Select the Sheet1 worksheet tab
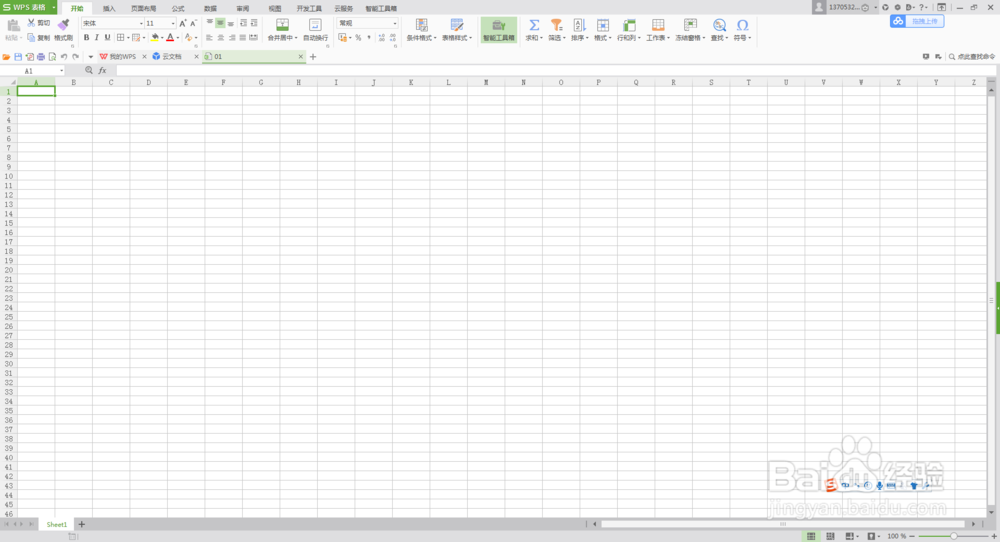Image resolution: width=1000 pixels, height=542 pixels. (x=57, y=524)
